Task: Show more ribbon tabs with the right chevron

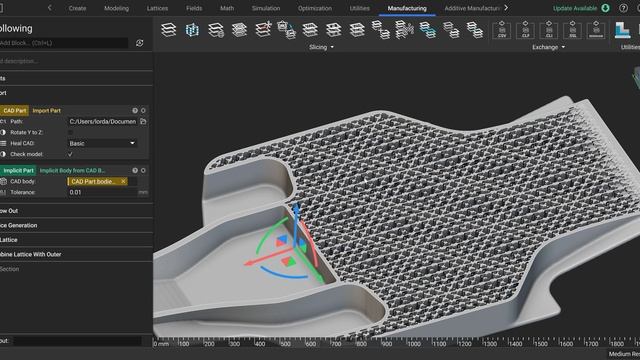Action: (506, 8)
